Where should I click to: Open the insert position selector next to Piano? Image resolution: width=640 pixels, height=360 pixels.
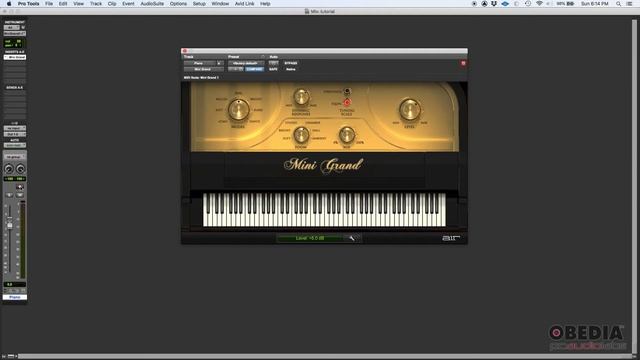tap(220, 63)
